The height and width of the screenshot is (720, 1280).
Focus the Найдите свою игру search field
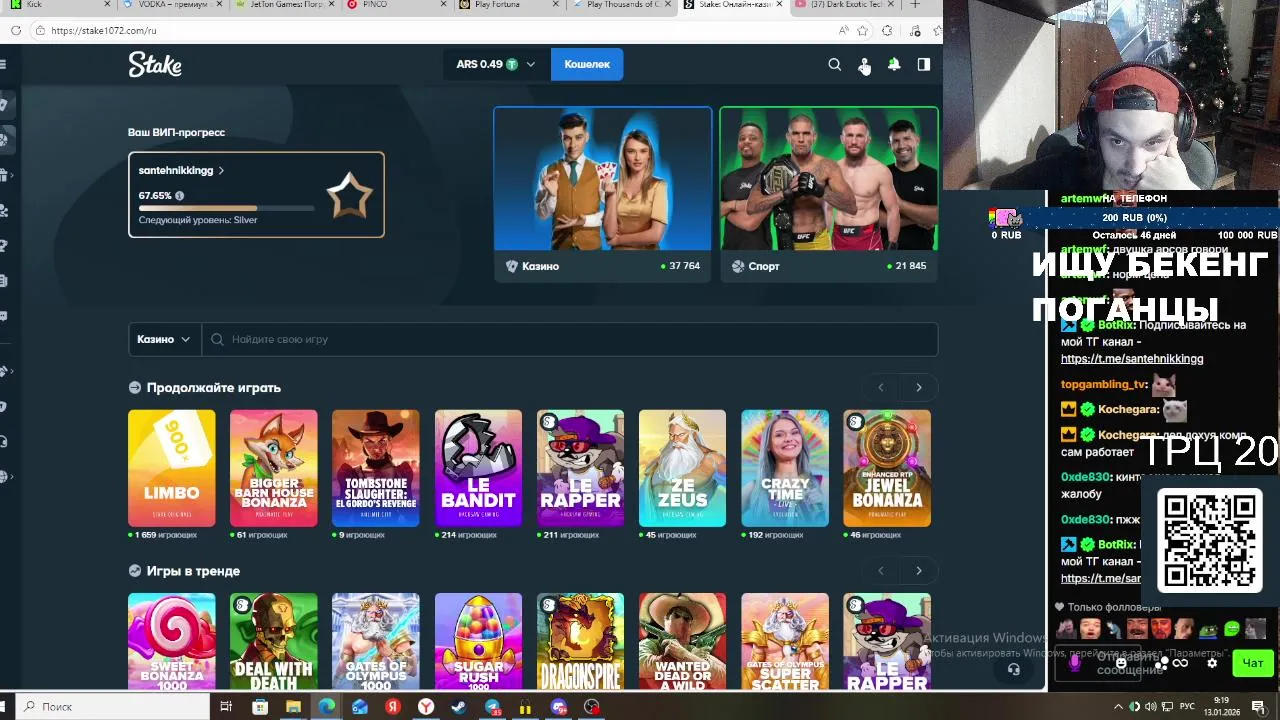click(570, 339)
